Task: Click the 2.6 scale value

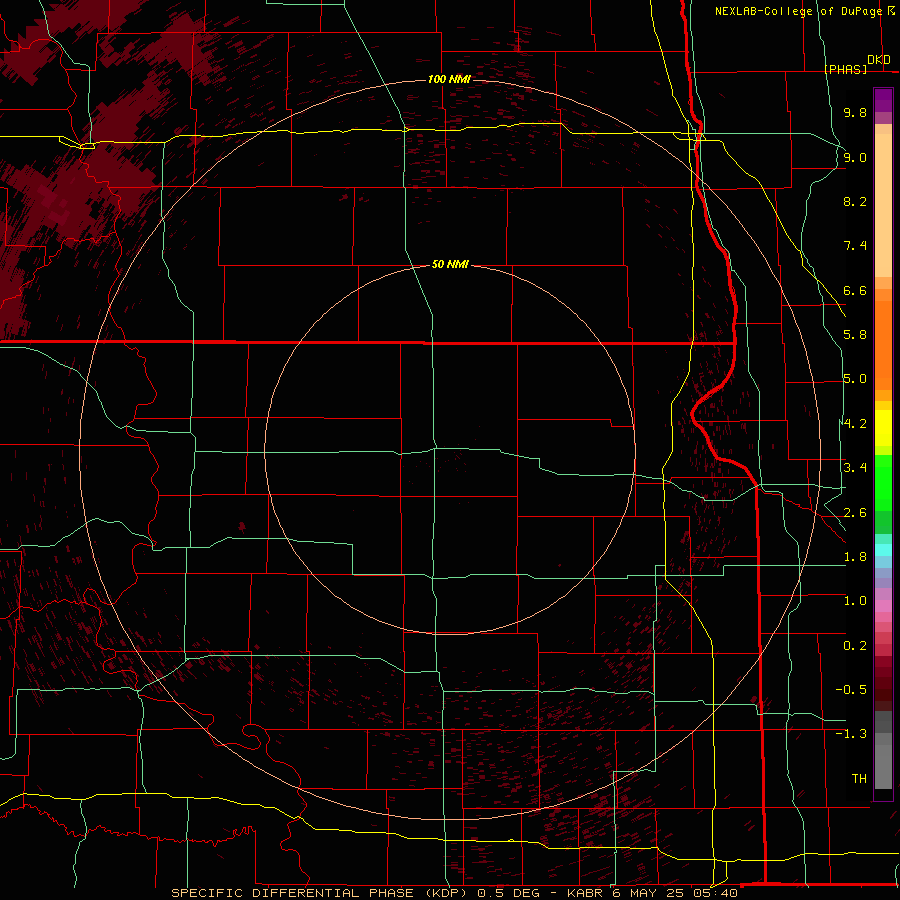Action: (855, 513)
